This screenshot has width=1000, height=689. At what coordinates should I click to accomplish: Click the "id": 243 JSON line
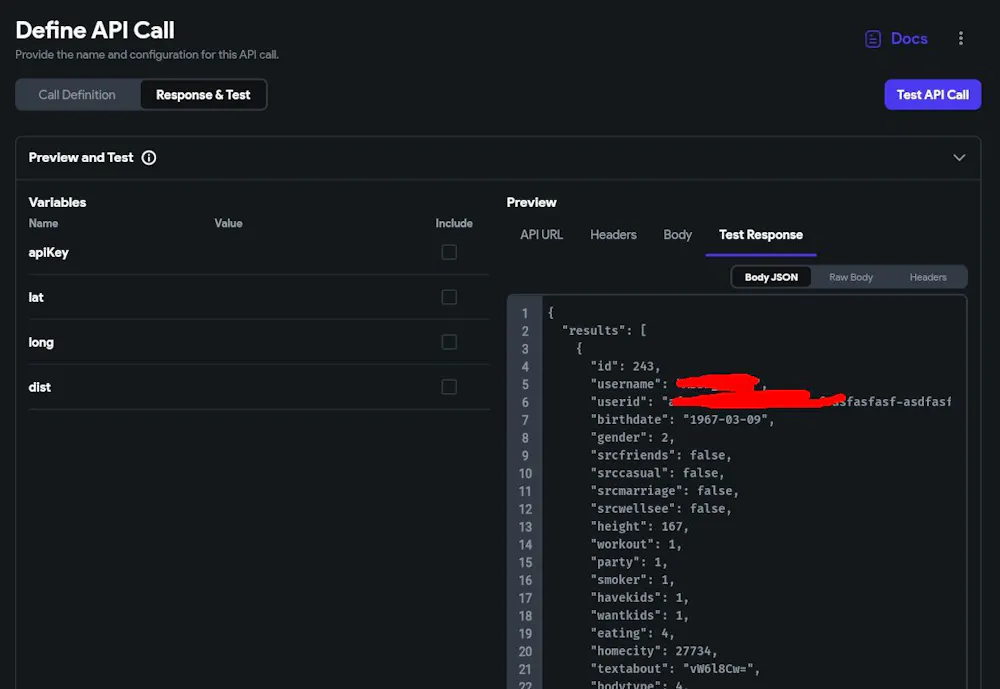[x=625, y=366]
